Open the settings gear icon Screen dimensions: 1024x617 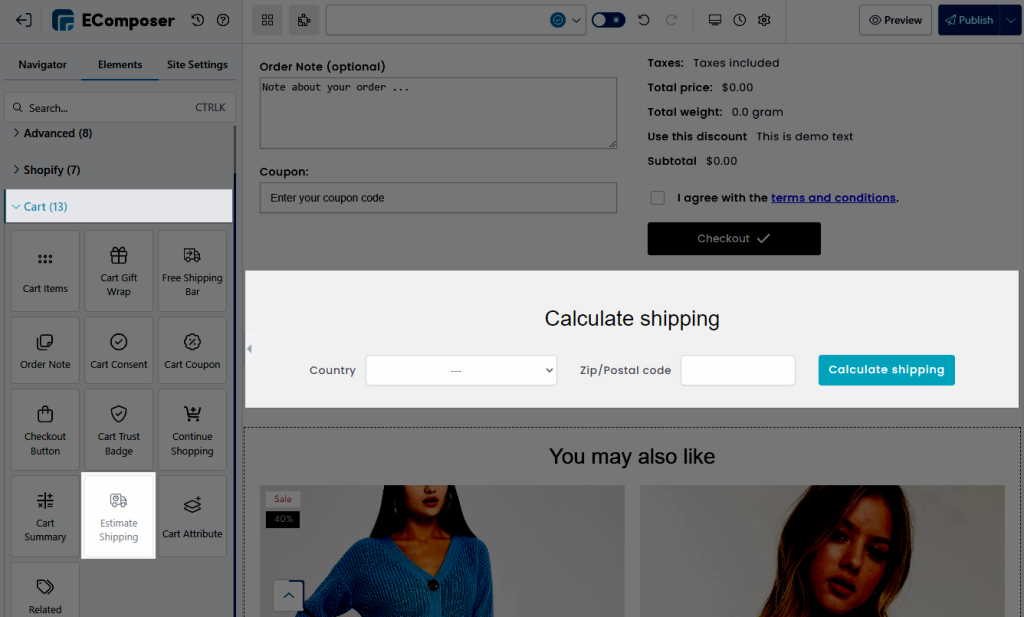point(764,20)
